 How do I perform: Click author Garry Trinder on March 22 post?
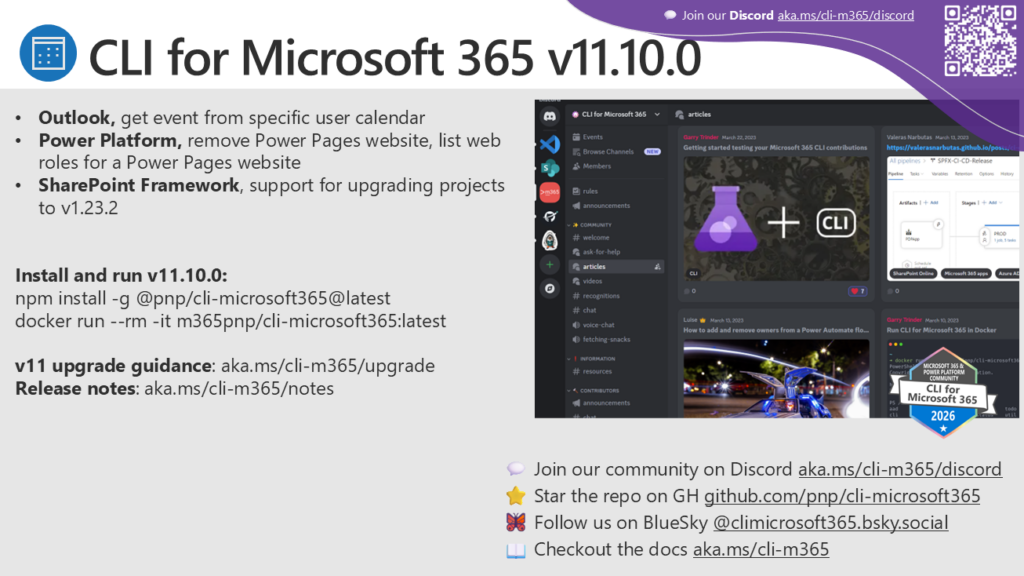click(701, 137)
